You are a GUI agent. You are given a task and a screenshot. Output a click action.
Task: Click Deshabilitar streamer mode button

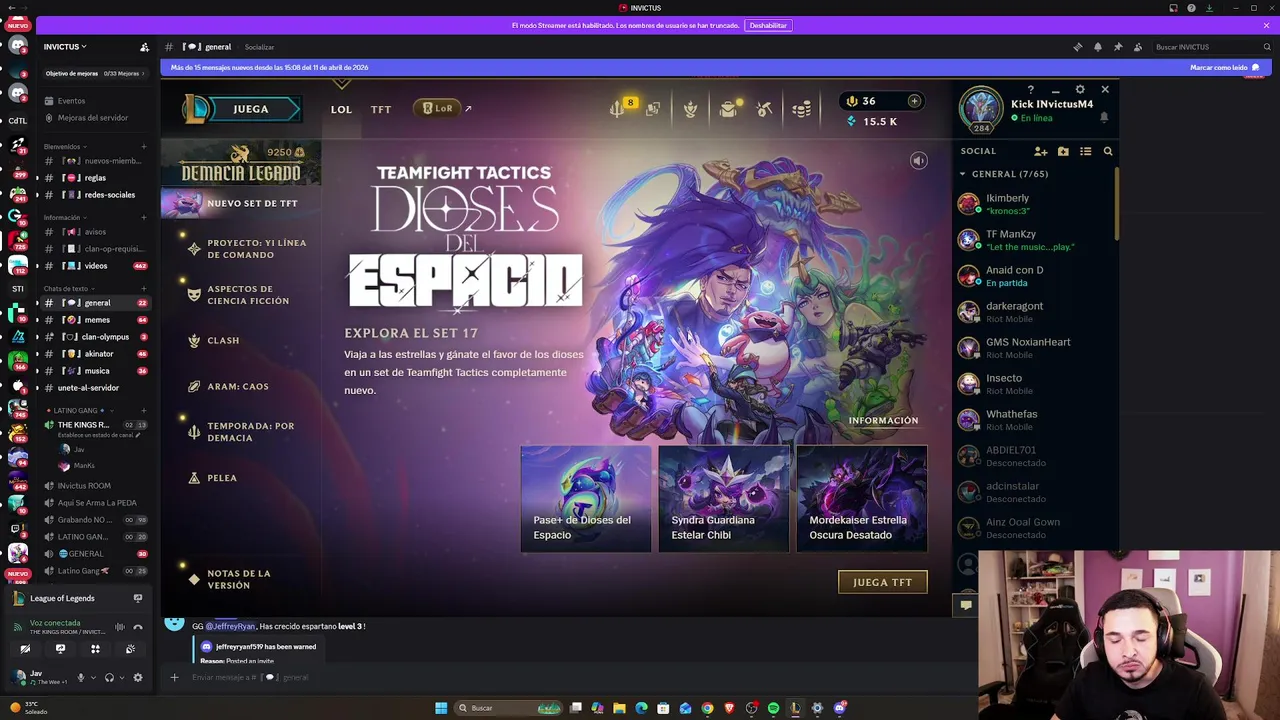point(768,25)
